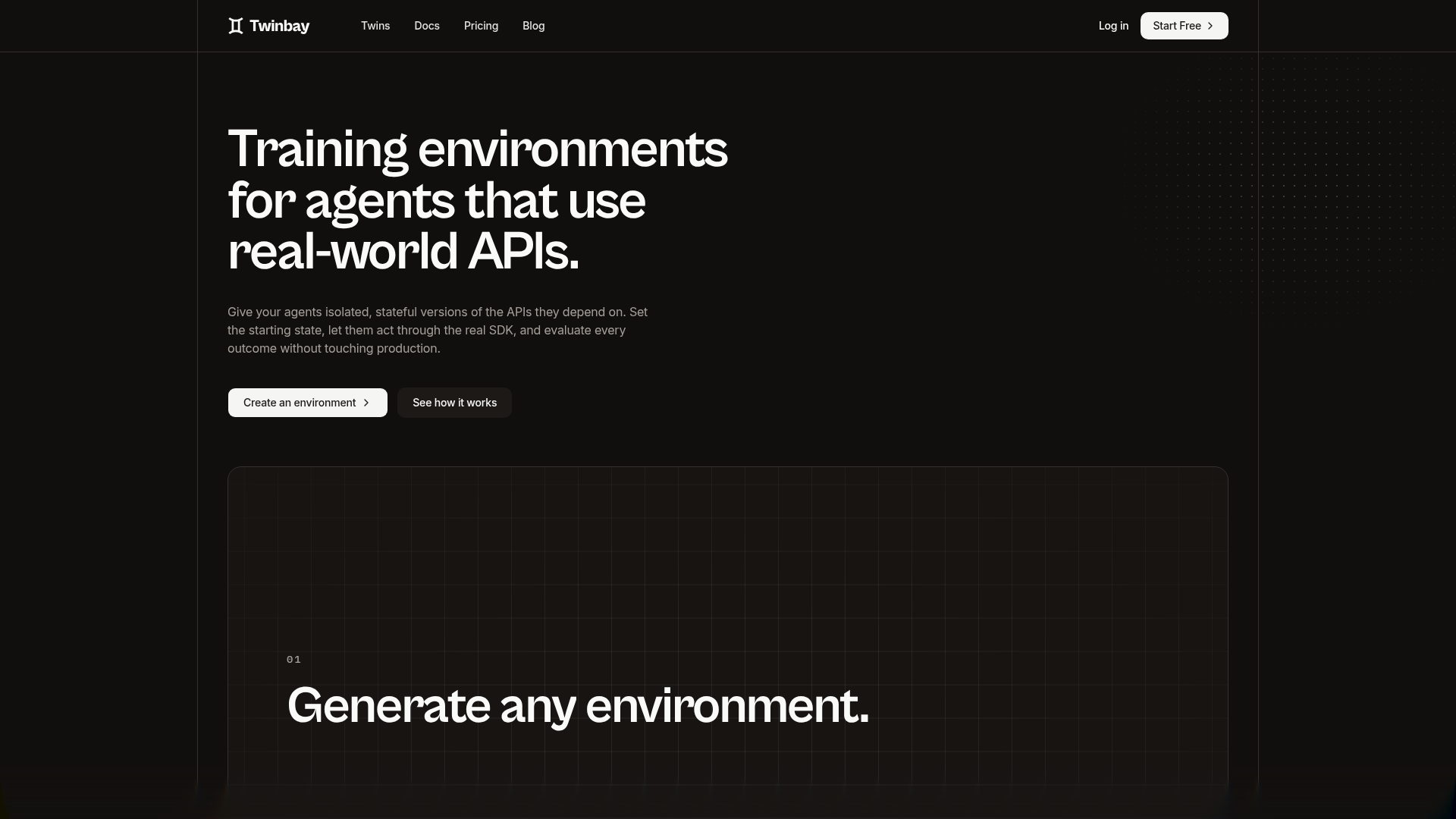Click the Start Free chevron arrow
1456x819 pixels.
point(1210,26)
